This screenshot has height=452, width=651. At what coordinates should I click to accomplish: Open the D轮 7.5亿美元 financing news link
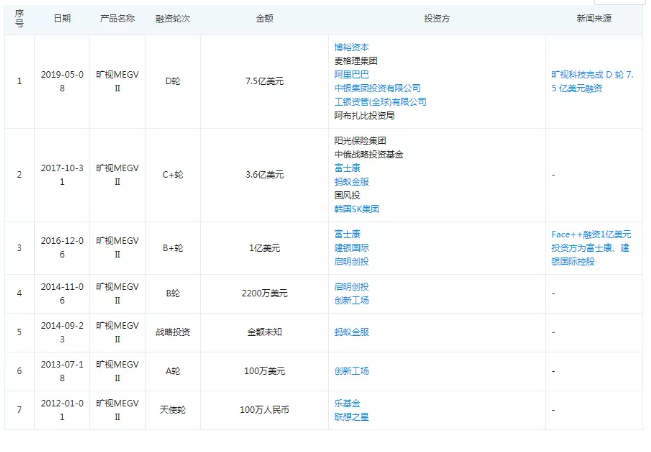coord(593,81)
